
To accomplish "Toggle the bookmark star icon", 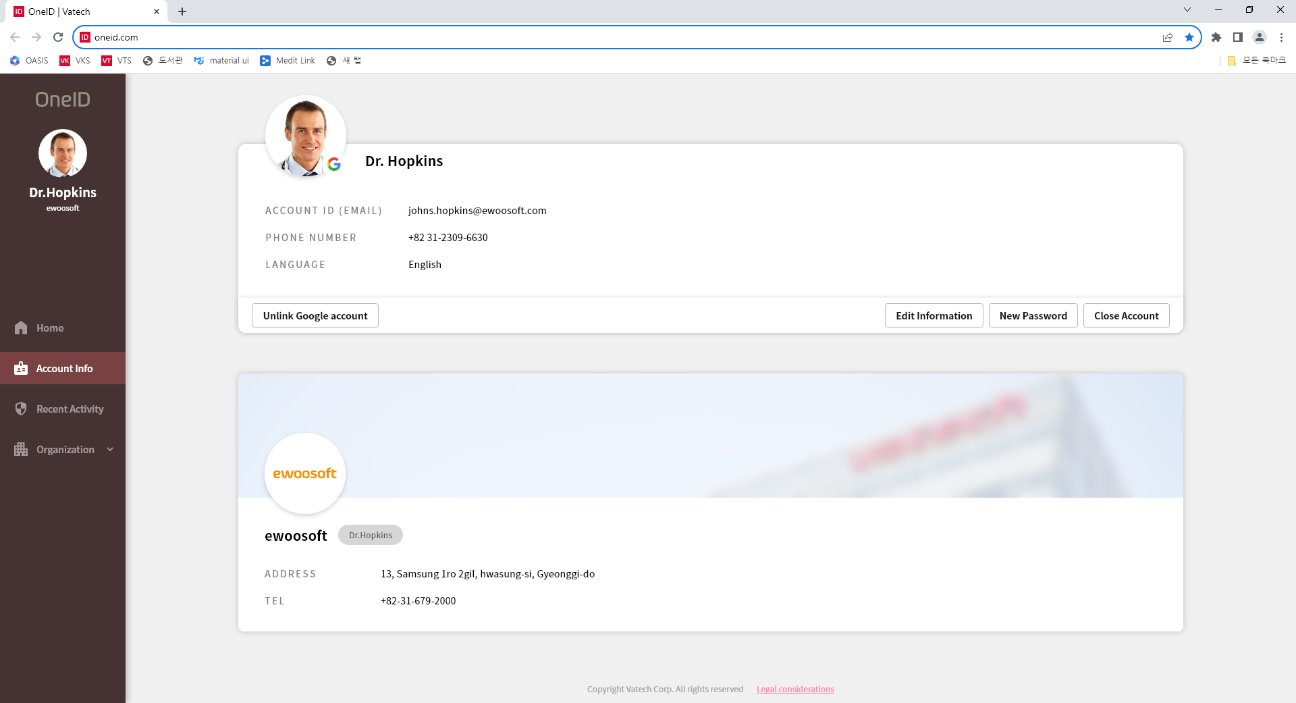I will click(1189, 37).
